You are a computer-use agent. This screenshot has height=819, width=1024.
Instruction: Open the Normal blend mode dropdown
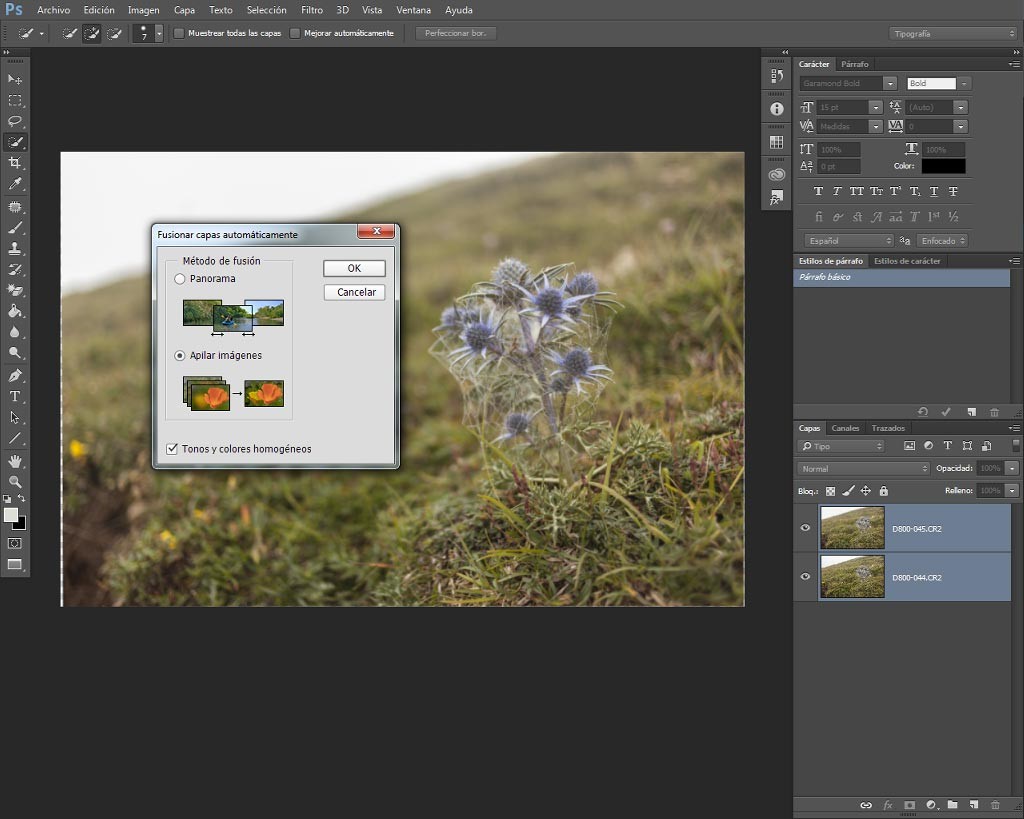point(863,468)
